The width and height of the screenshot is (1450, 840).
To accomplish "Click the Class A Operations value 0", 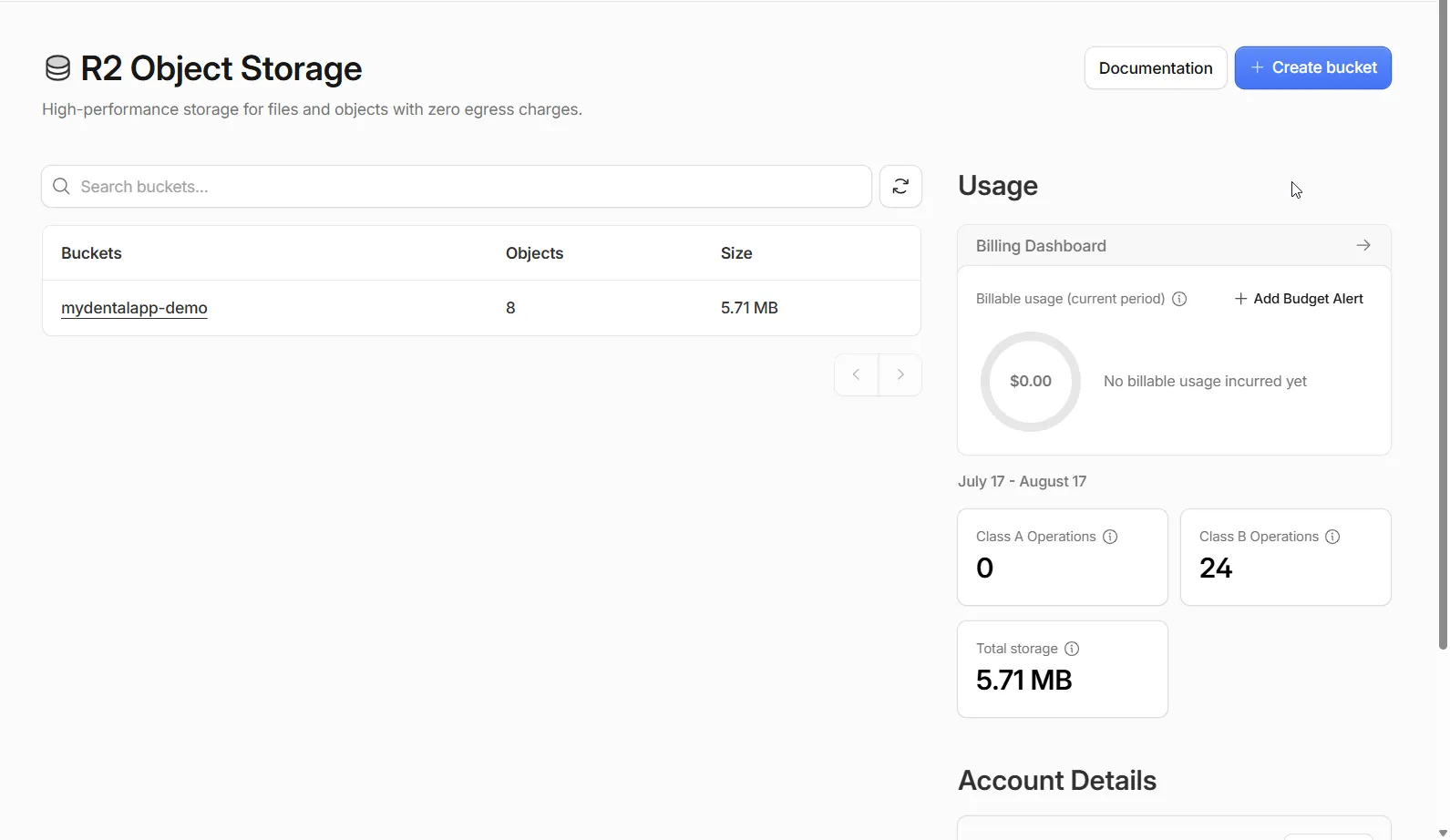I will tap(984, 569).
